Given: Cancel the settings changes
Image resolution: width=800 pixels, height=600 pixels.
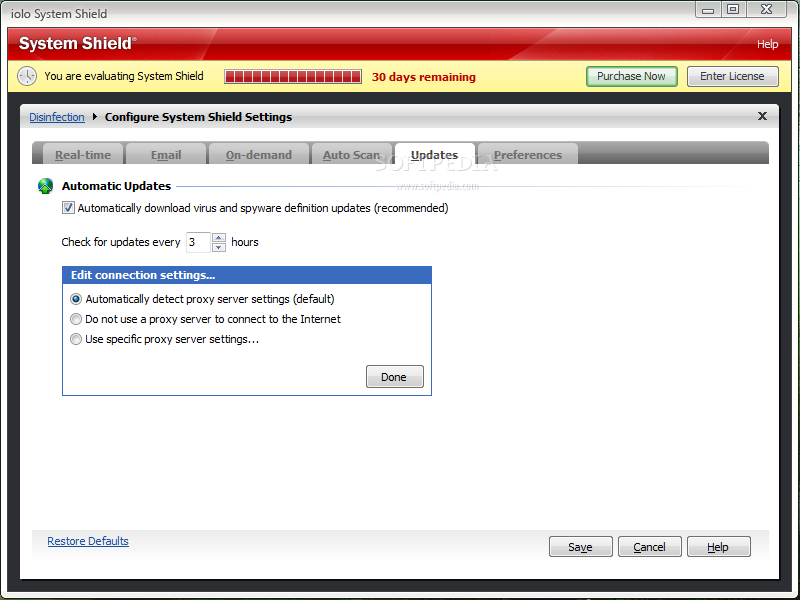Looking at the screenshot, I should [649, 546].
